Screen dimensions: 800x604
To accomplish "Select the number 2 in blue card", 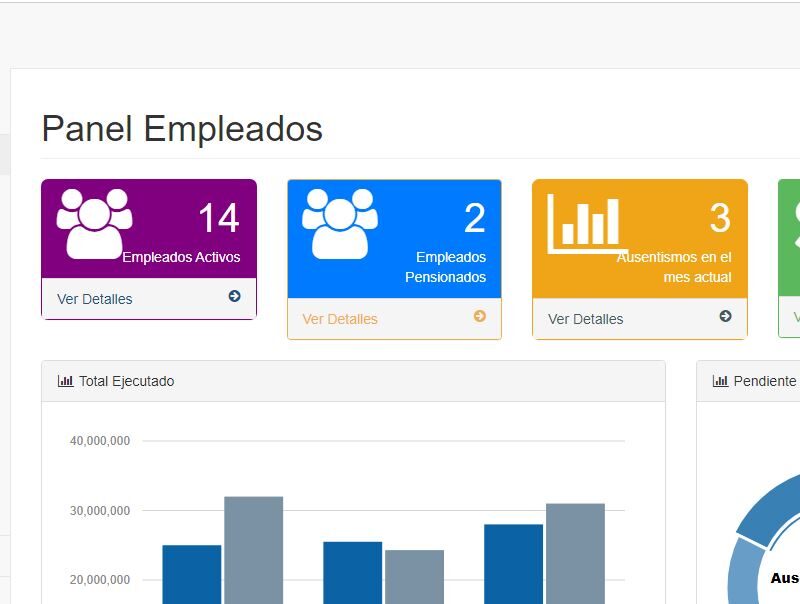I will pyautogui.click(x=474, y=218).
